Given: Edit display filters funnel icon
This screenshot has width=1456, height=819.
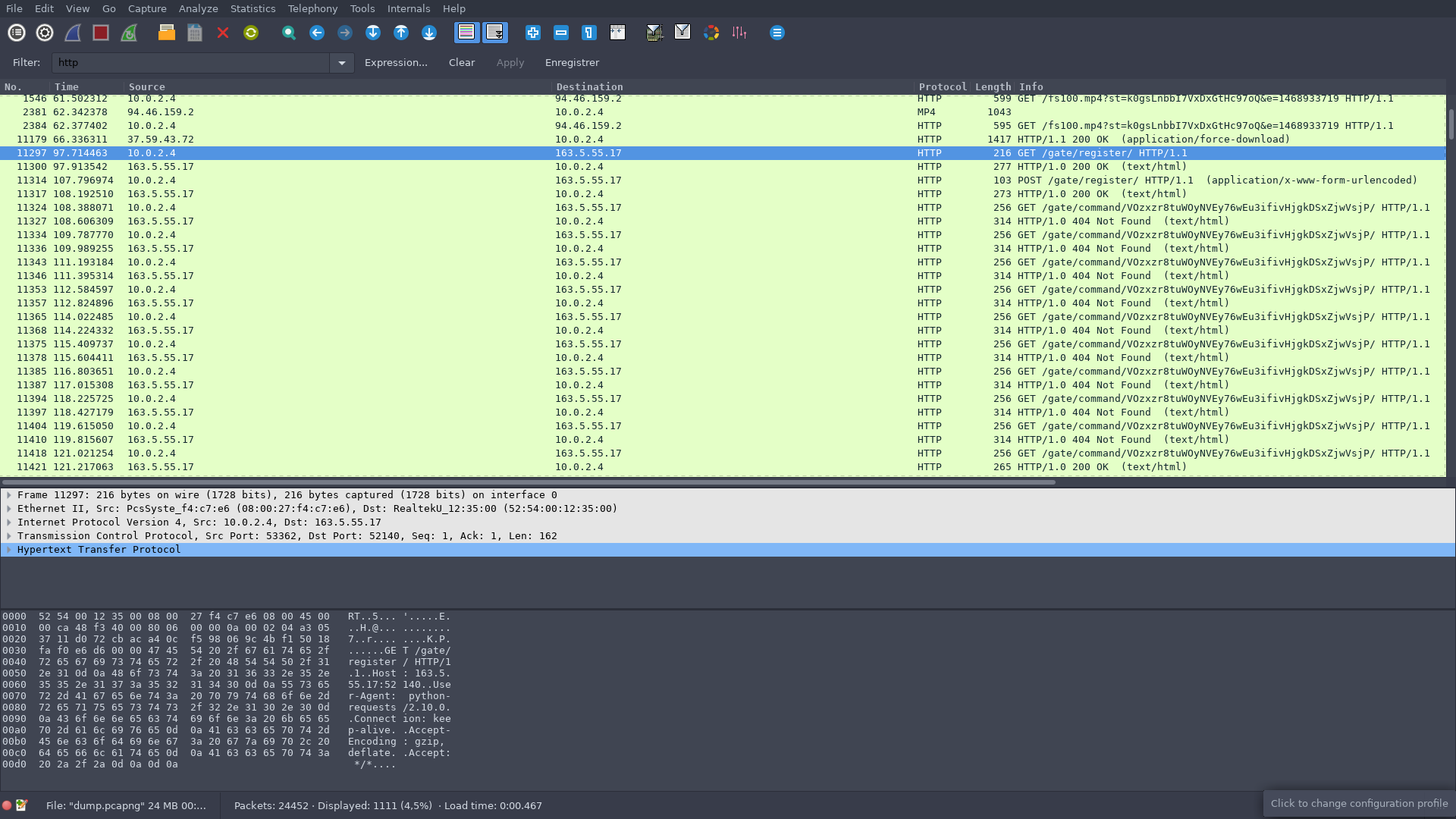Looking at the screenshot, I should [682, 33].
